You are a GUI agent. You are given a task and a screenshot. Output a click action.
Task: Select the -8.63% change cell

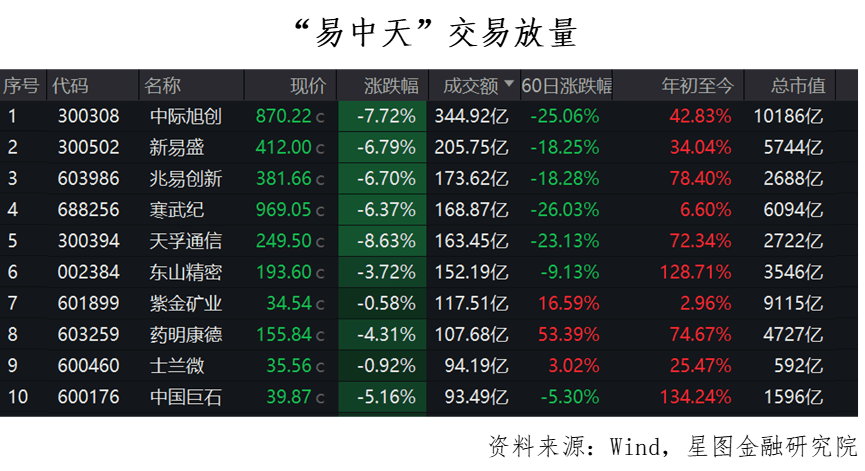[x=382, y=241]
